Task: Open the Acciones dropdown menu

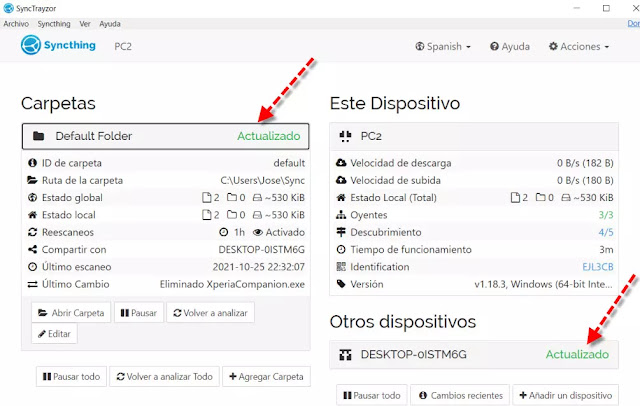Action: pyautogui.click(x=579, y=47)
